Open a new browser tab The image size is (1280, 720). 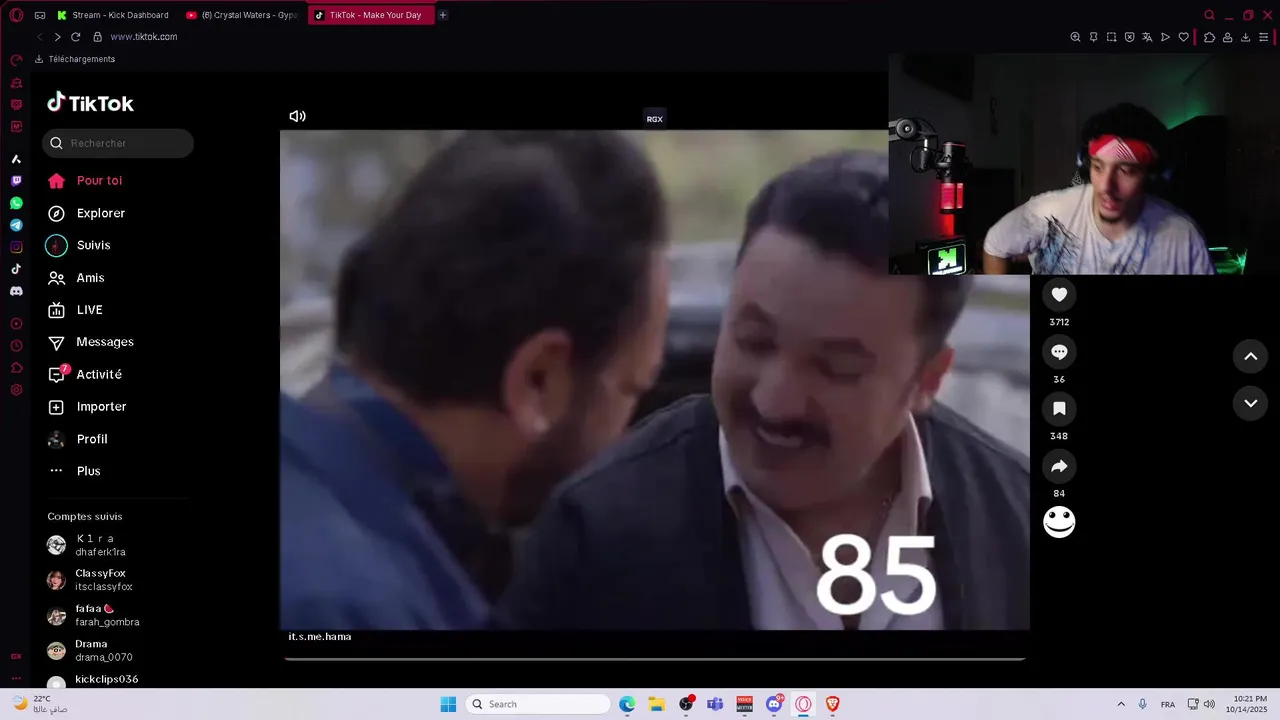point(443,15)
